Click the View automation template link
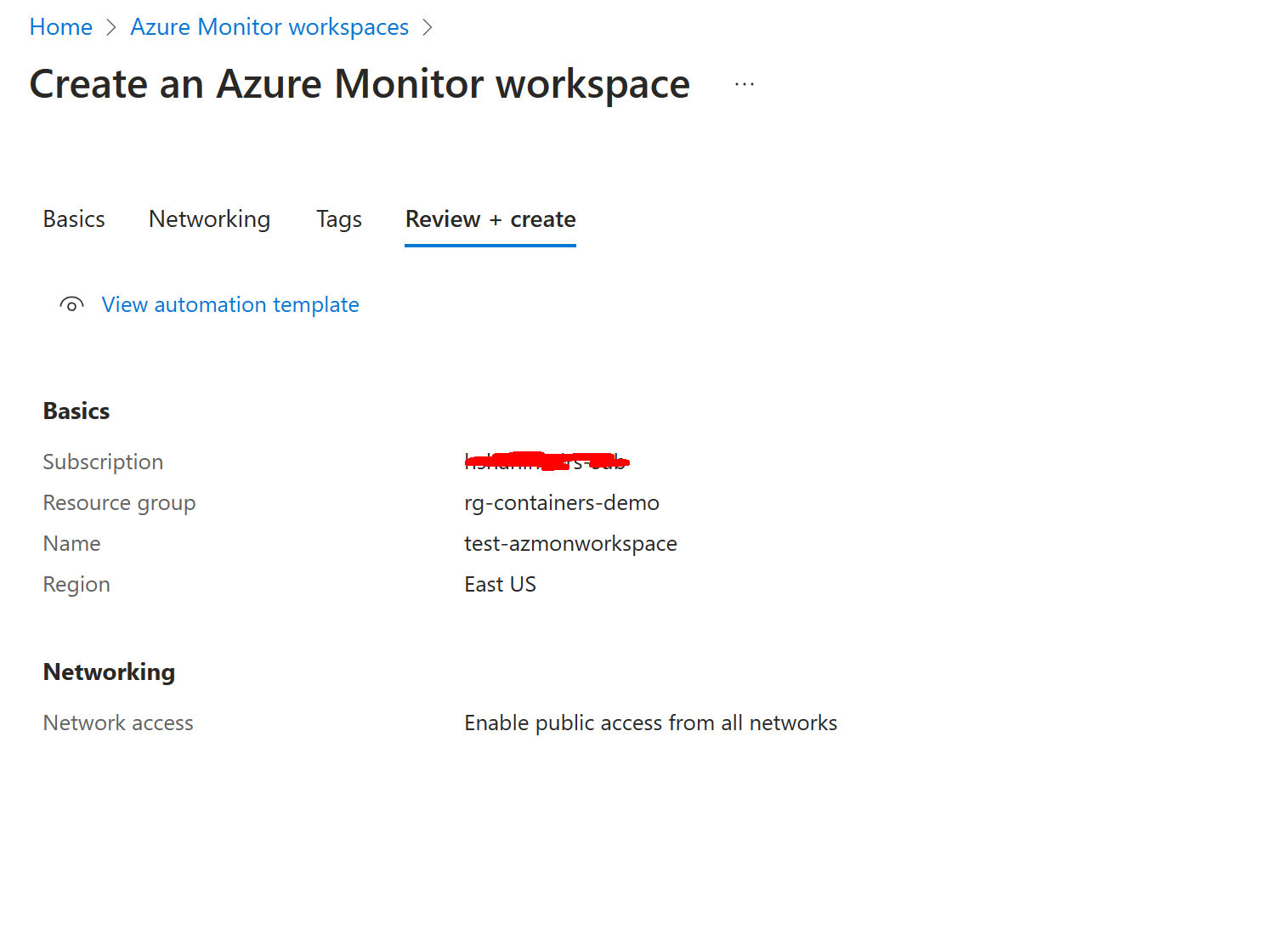The height and width of the screenshot is (952, 1286). (230, 304)
